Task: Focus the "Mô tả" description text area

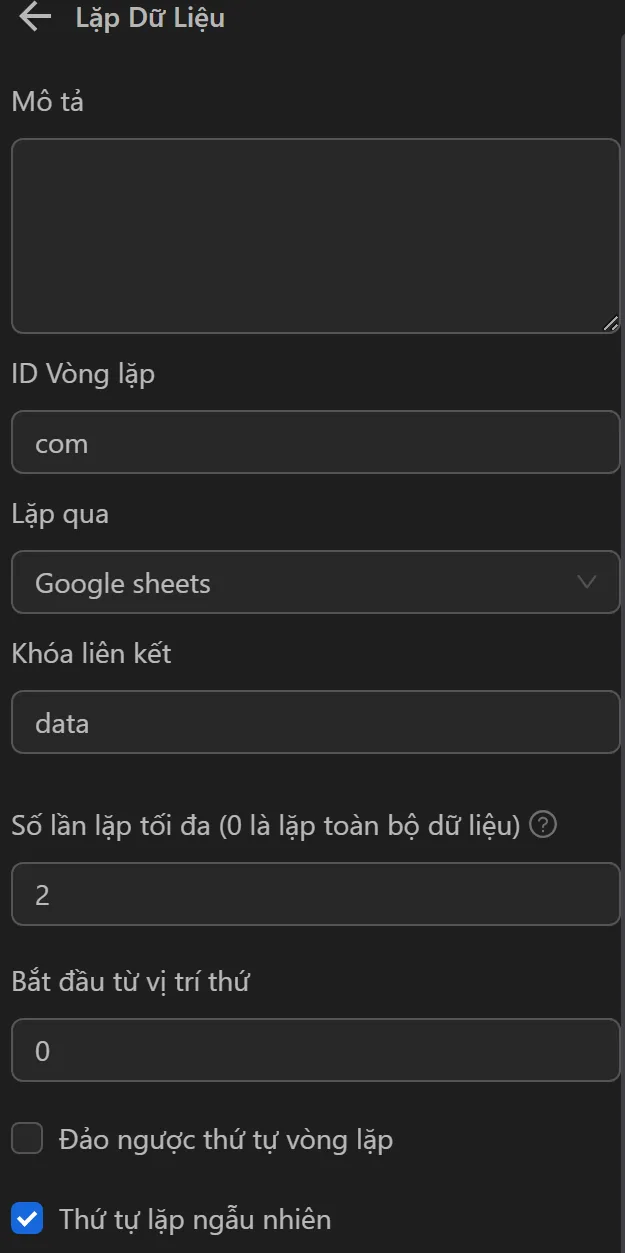Action: 315,235
